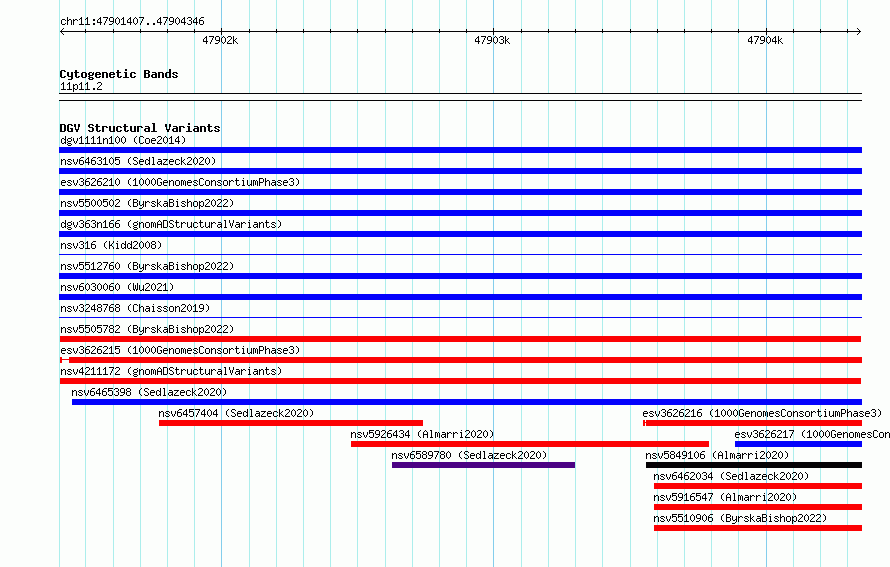Click the DGV Structural Variants track title
The height and width of the screenshot is (567, 890).
tap(140, 128)
